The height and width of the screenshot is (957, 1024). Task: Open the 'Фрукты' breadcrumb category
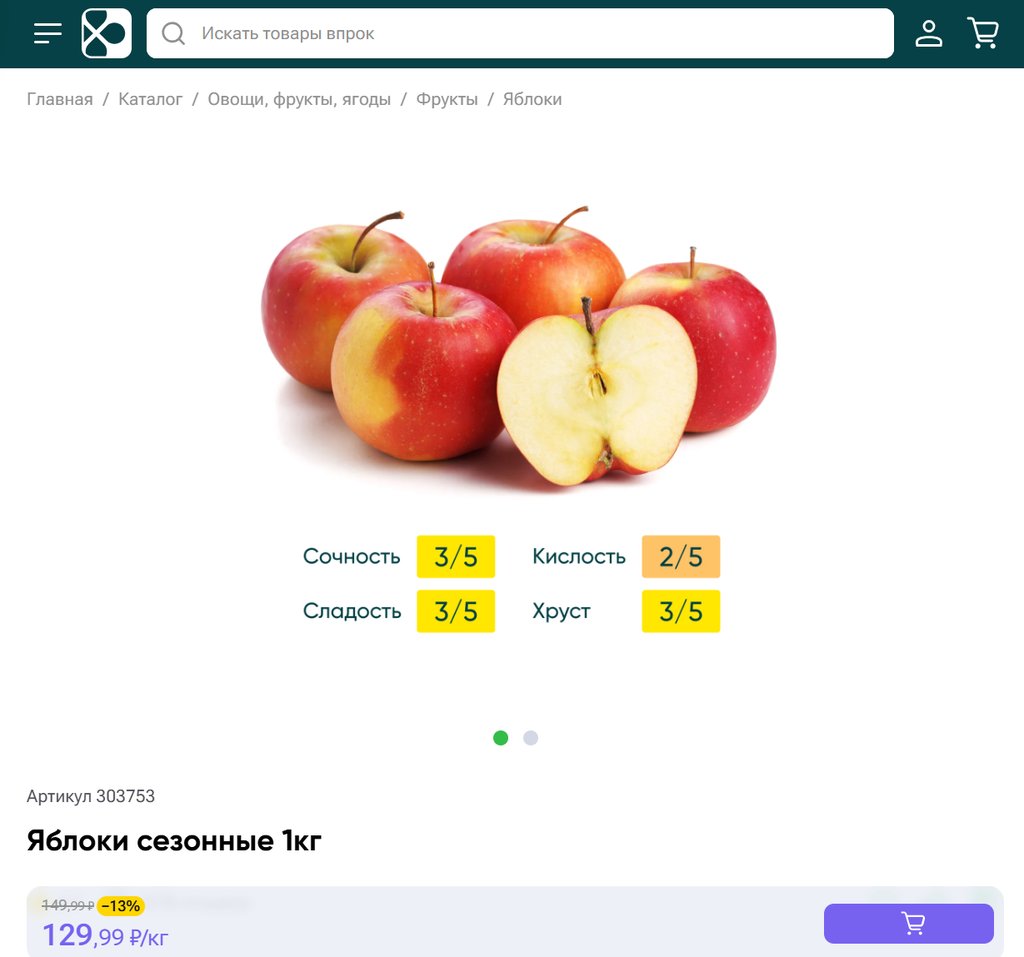click(x=447, y=99)
